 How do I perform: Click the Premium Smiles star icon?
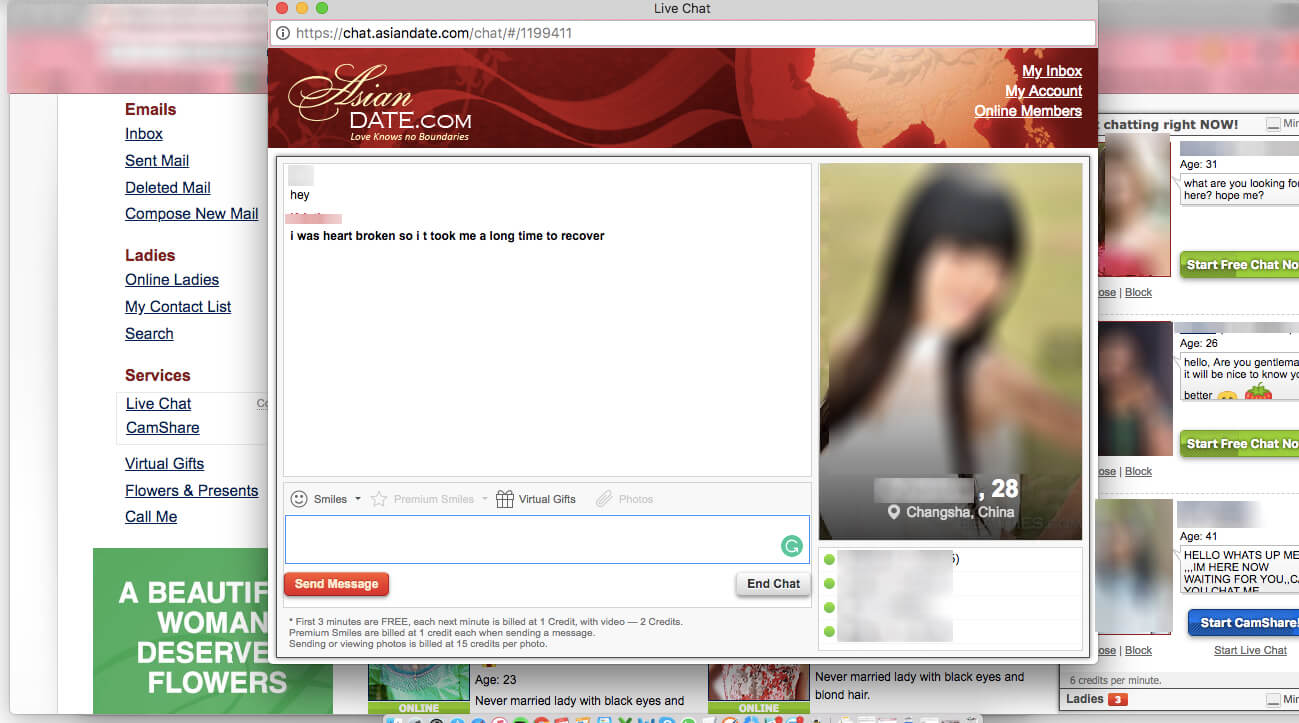[x=379, y=499]
